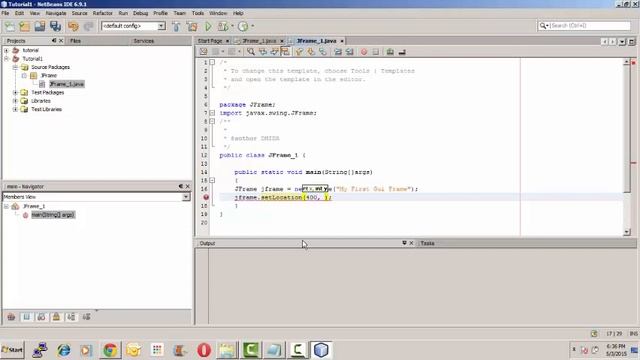This screenshot has width=640, height=360.
Task: Click the Save All toolbar icon
Action: tap(56, 27)
